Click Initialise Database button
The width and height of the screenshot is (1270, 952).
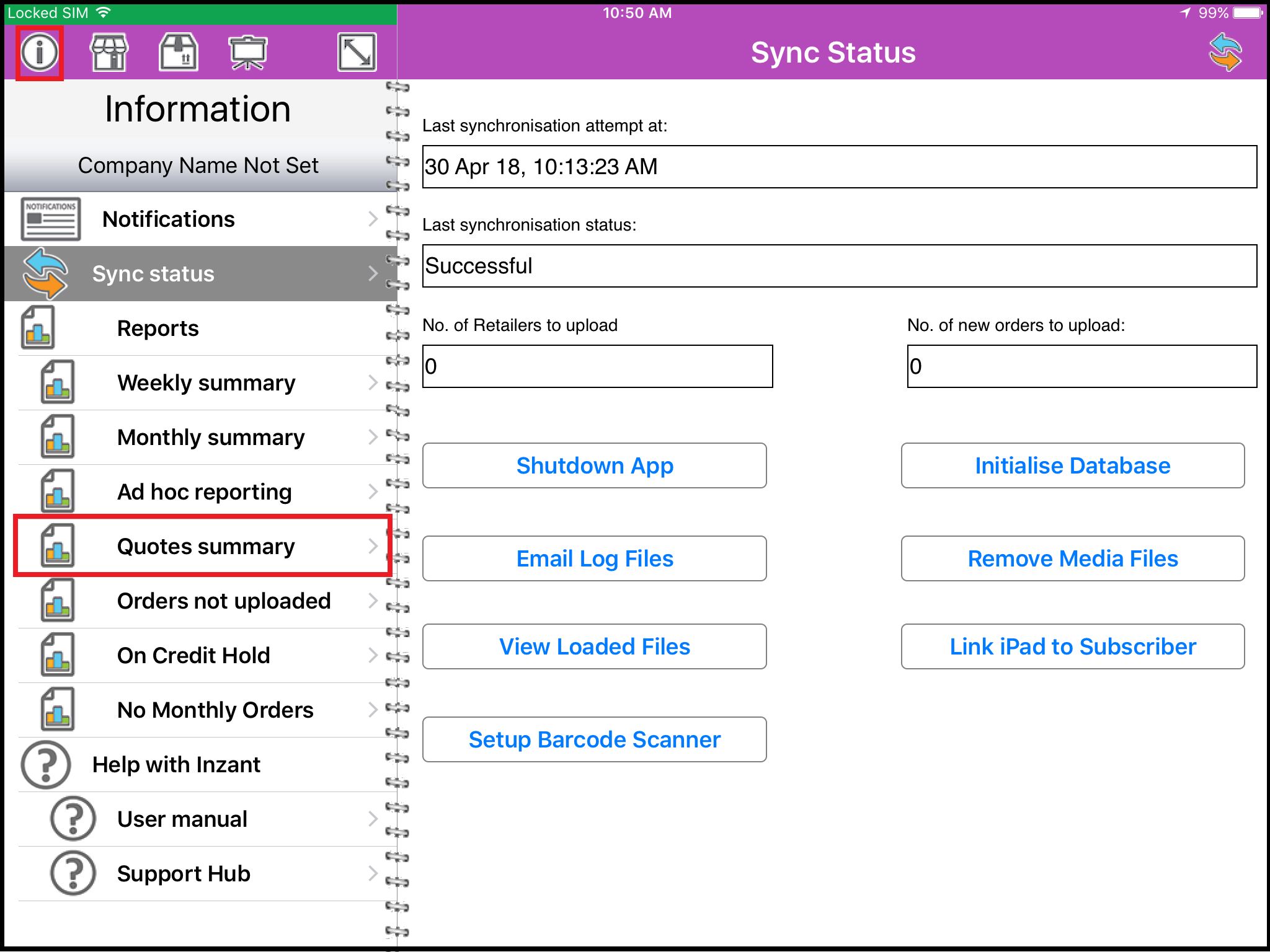pos(1072,465)
